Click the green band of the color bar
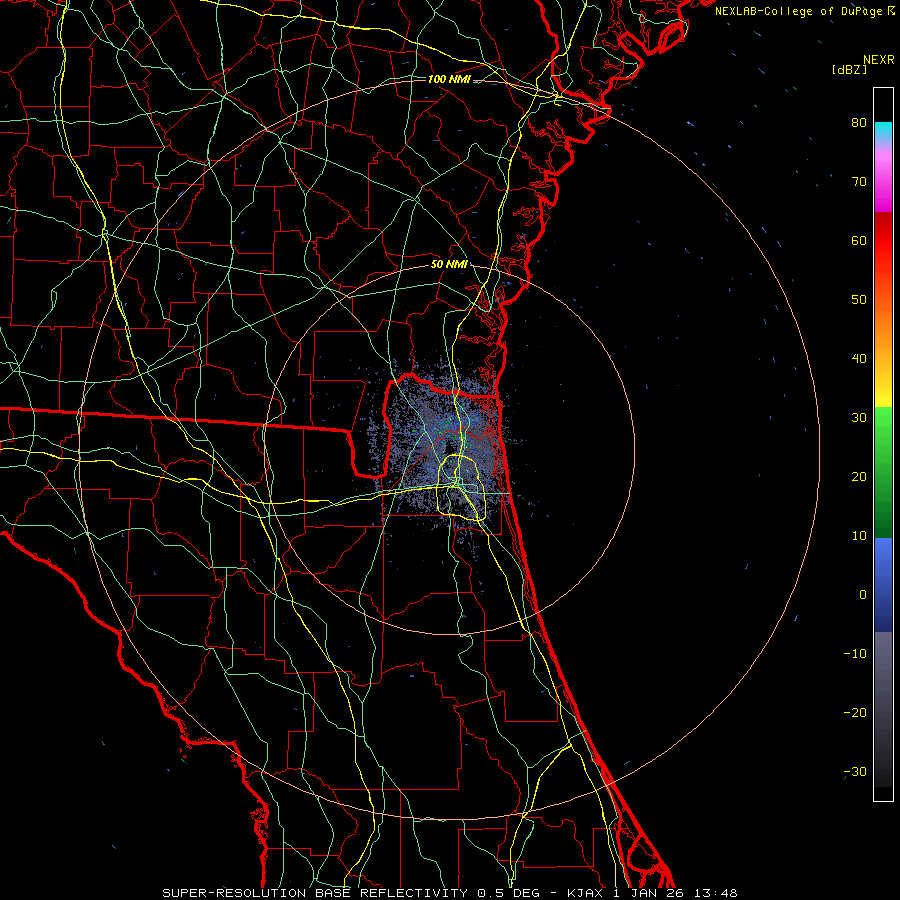This screenshot has height=900, width=900. [883, 472]
